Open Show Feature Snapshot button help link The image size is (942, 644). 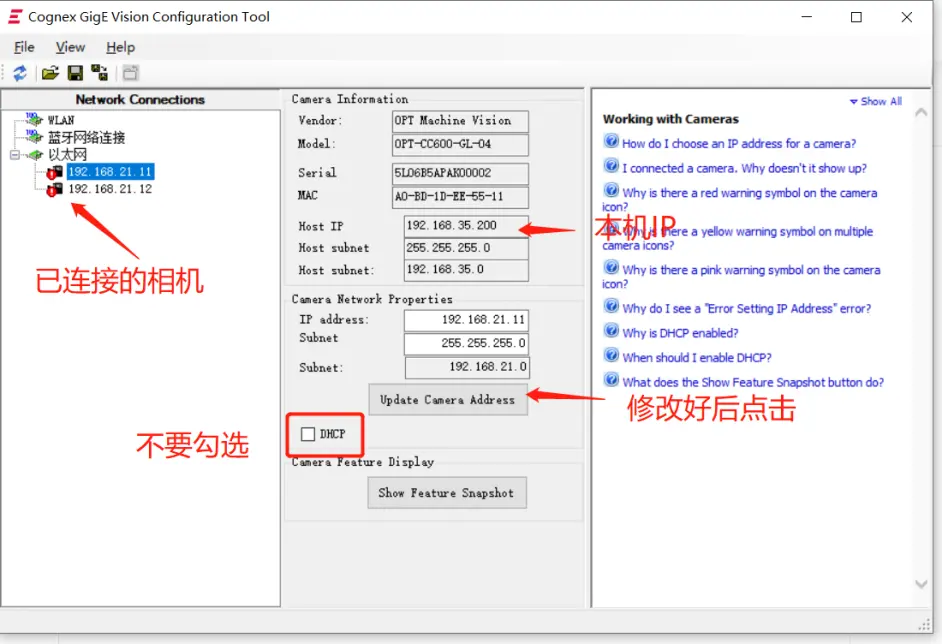[753, 383]
